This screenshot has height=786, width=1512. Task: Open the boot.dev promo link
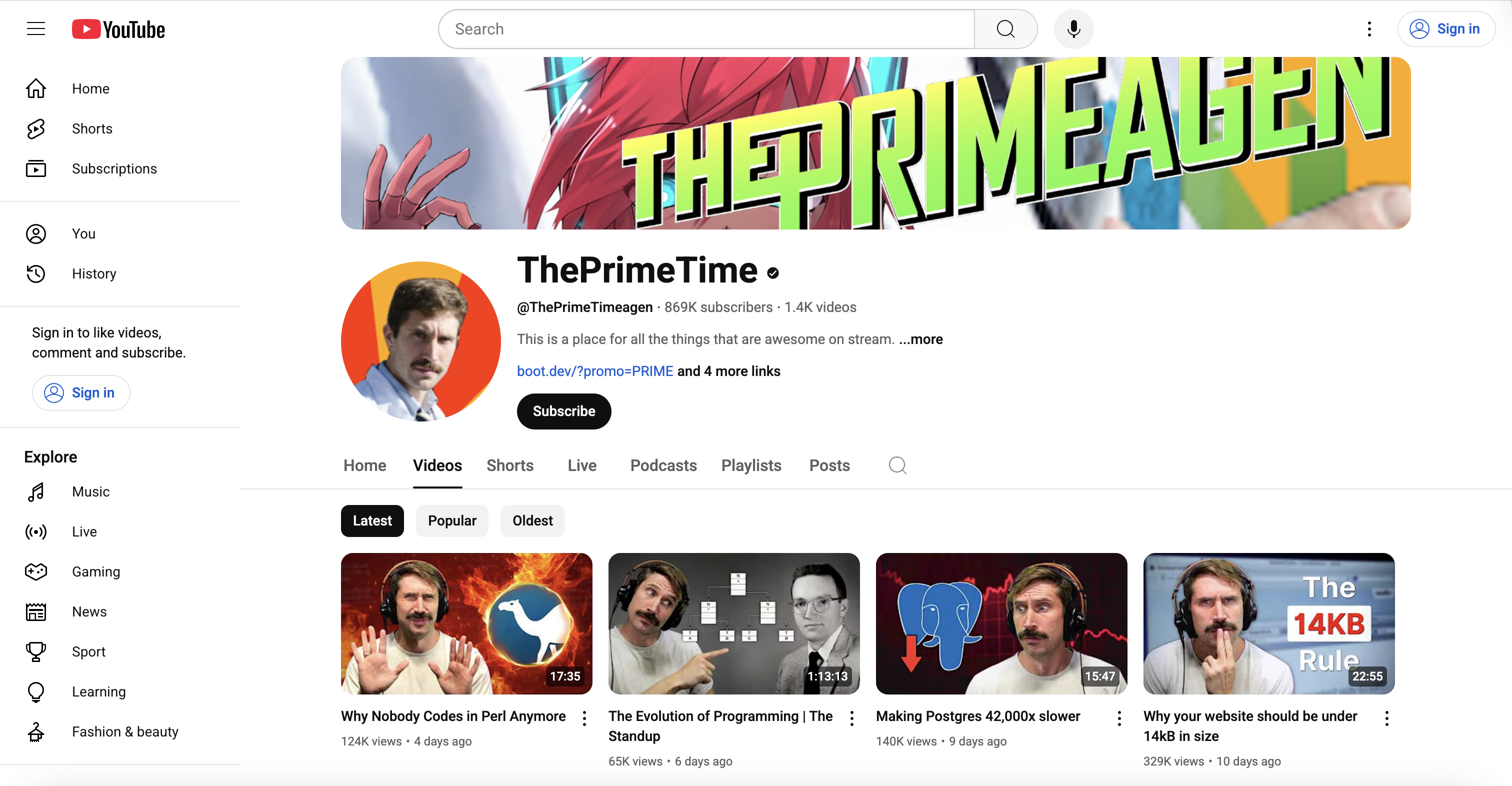click(594, 371)
